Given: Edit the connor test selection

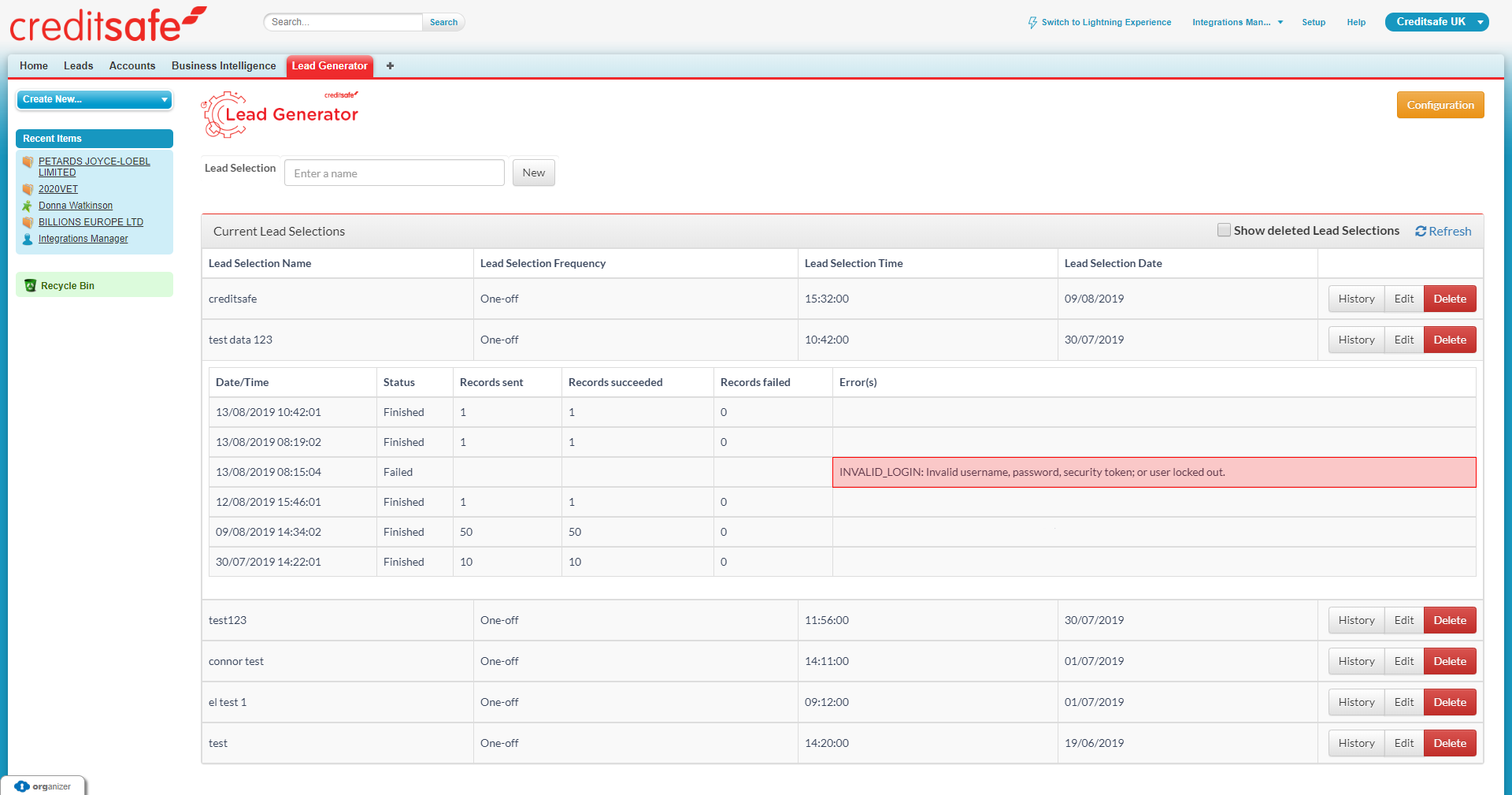Looking at the screenshot, I should (1404, 661).
